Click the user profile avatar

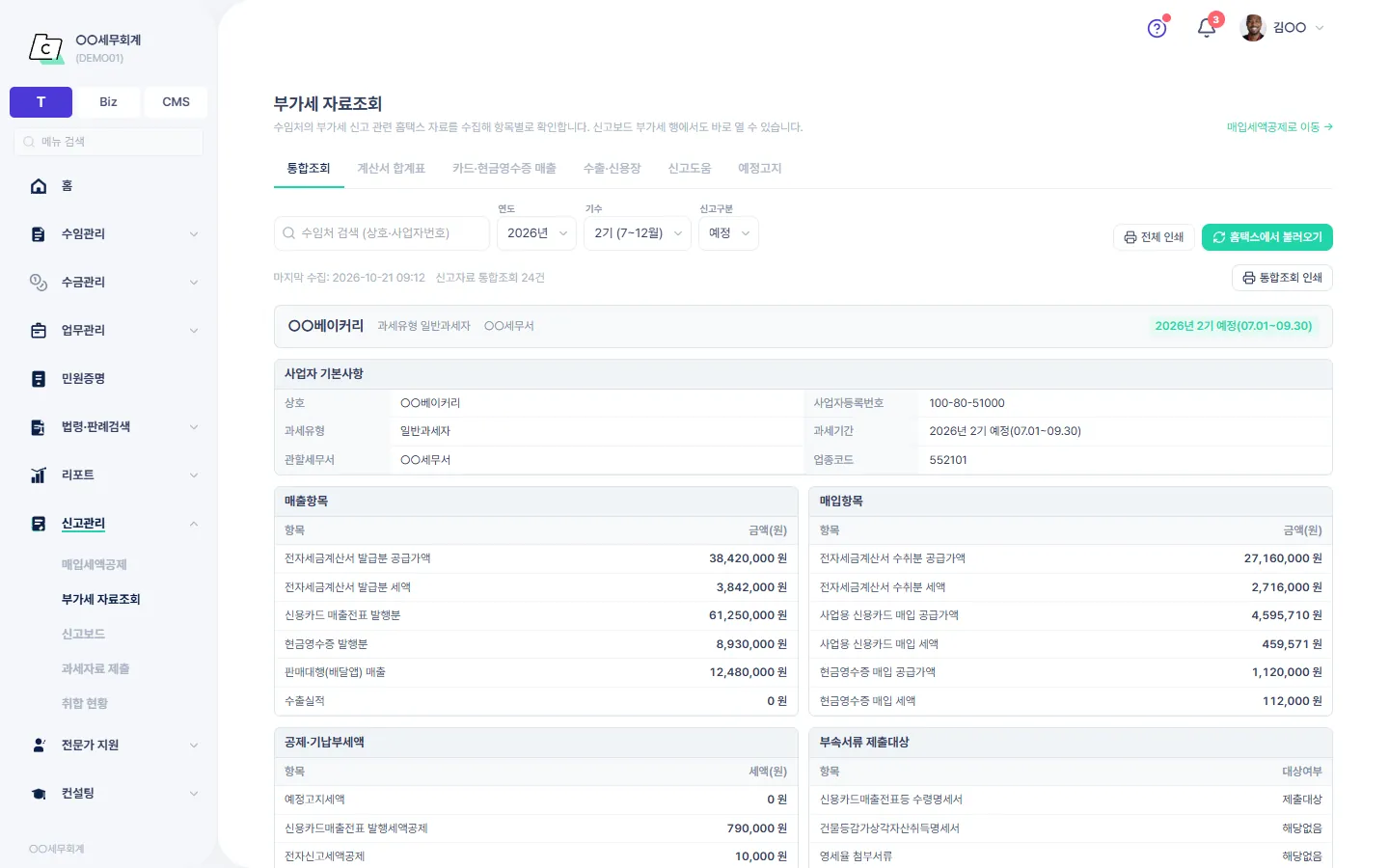(1253, 28)
